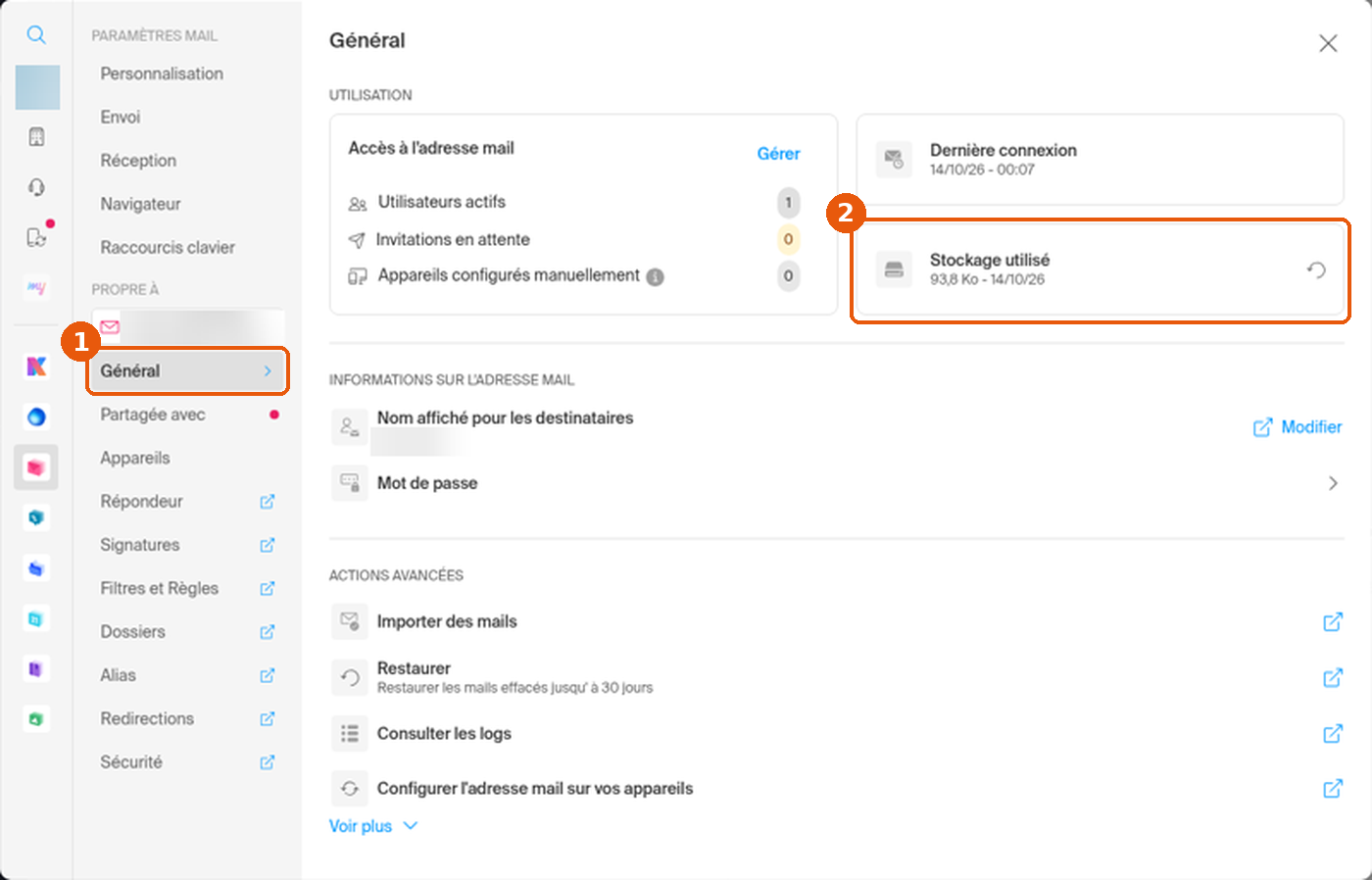Click Modifier for the displayed name
Screen dimensions: 1372x880
click(x=1298, y=427)
